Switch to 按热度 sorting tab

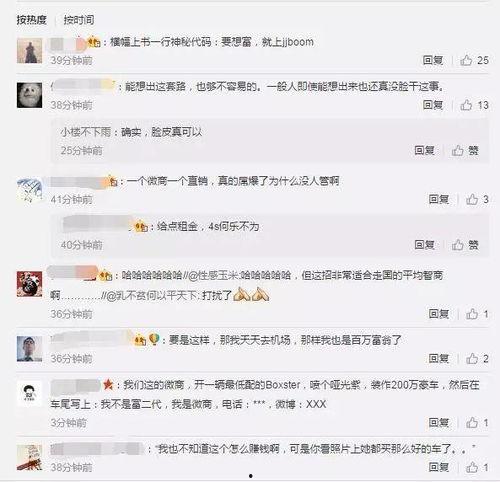31,20
